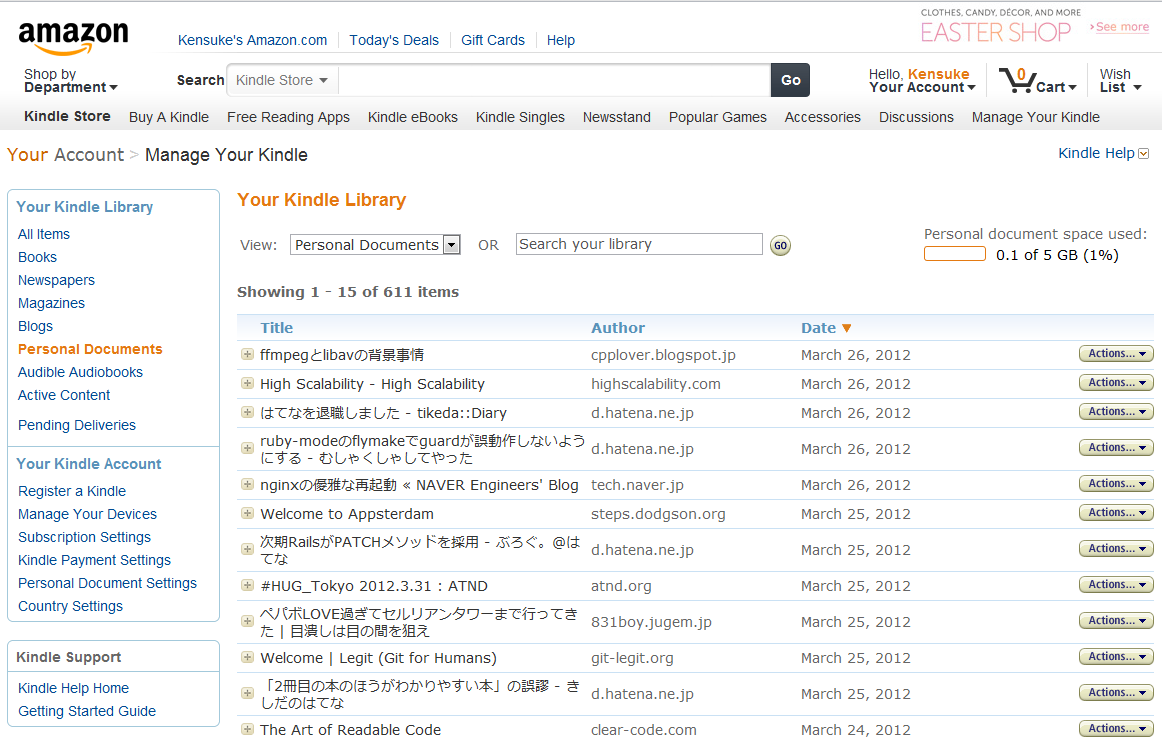Viewport: 1162px width, 741px height.
Task: Open the Kindle Store search category dropdown
Action: 282,80
